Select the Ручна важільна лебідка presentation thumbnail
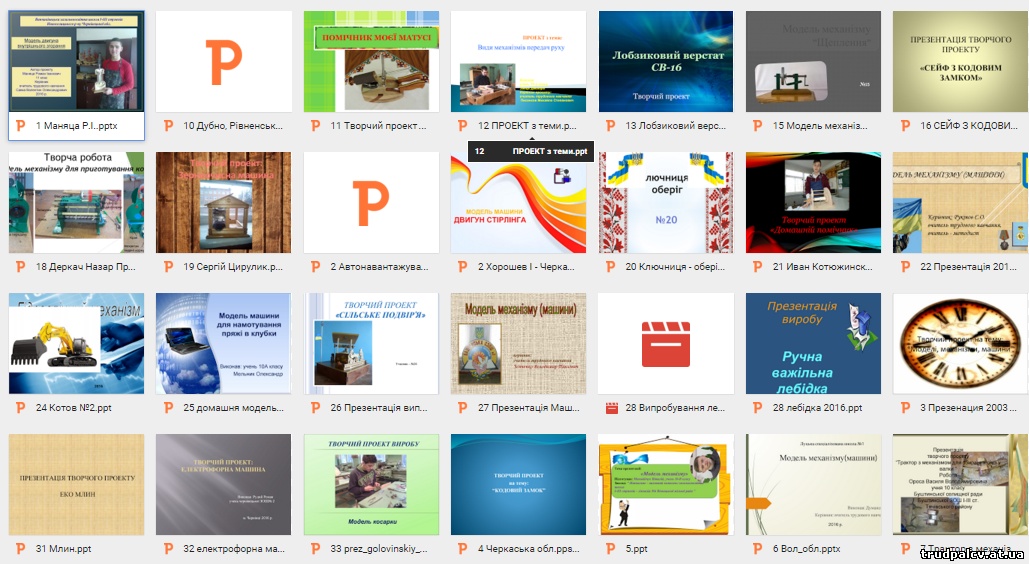This screenshot has height=564, width=1029. click(x=813, y=343)
